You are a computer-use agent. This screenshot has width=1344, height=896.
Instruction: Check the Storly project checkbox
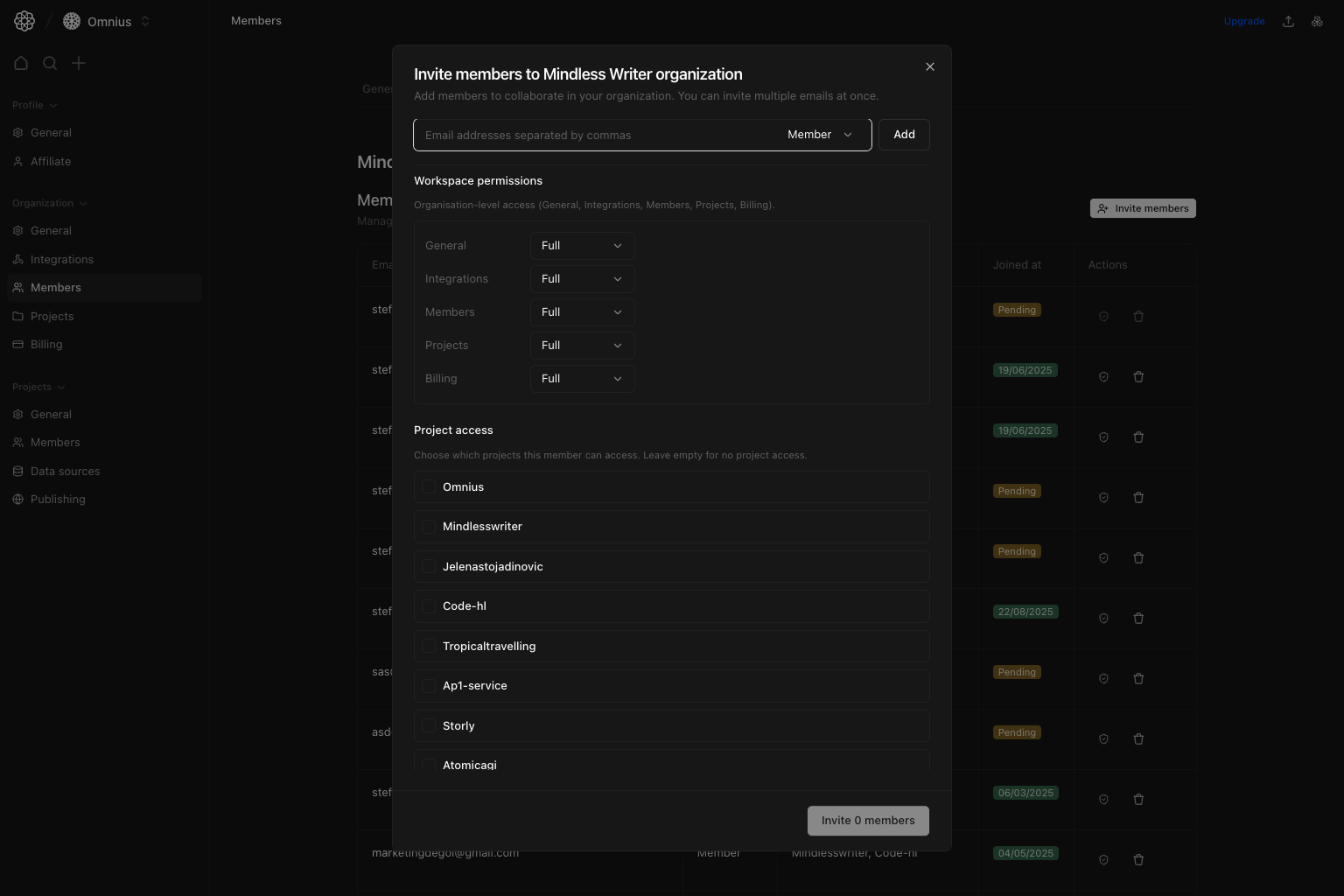pyautogui.click(x=429, y=725)
